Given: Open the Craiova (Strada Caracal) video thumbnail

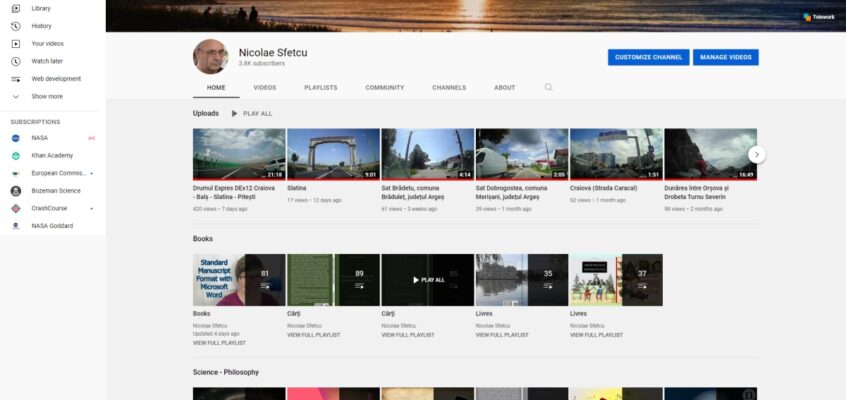Looking at the screenshot, I should click(x=616, y=154).
